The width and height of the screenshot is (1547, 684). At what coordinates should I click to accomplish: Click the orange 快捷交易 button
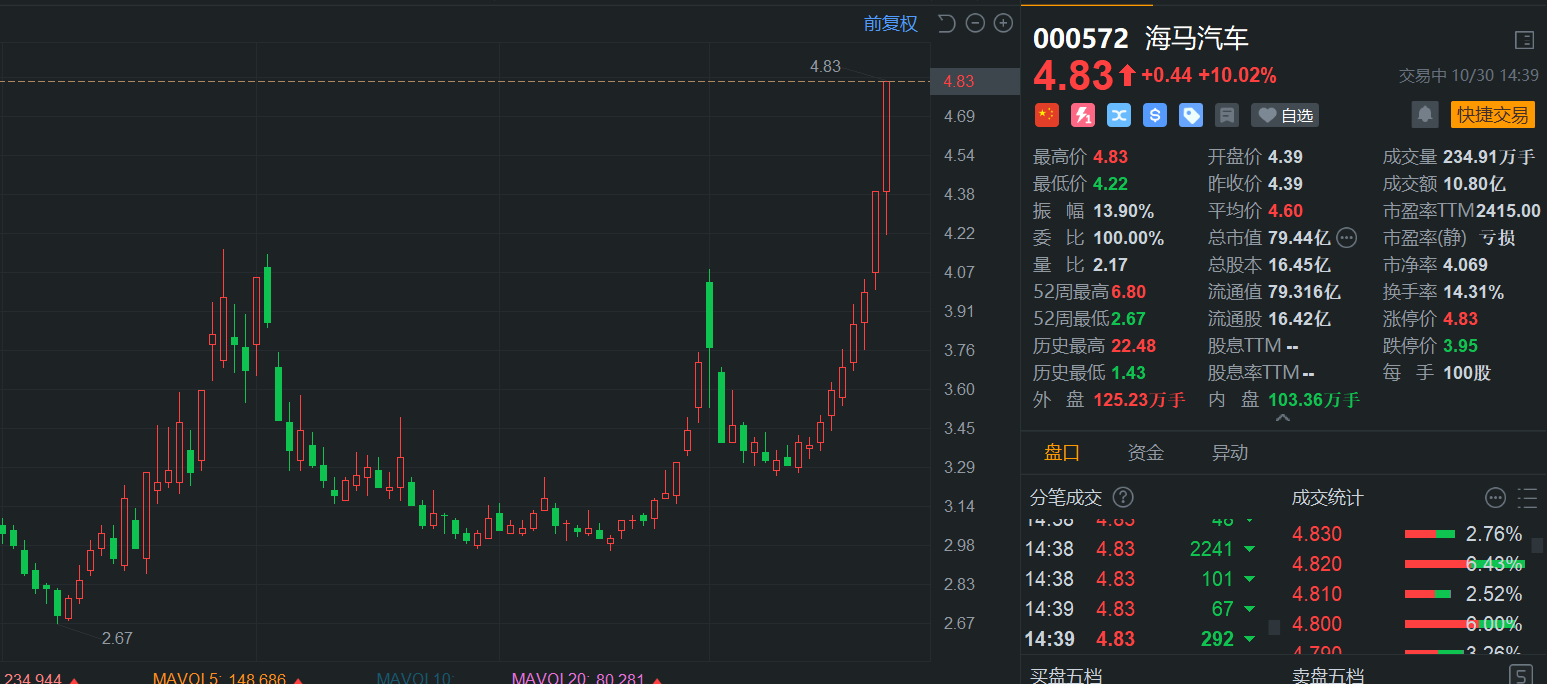[1492, 115]
